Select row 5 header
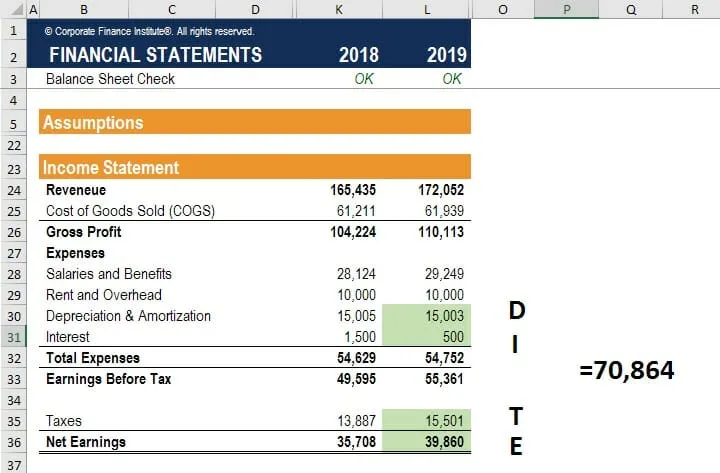 14,123
